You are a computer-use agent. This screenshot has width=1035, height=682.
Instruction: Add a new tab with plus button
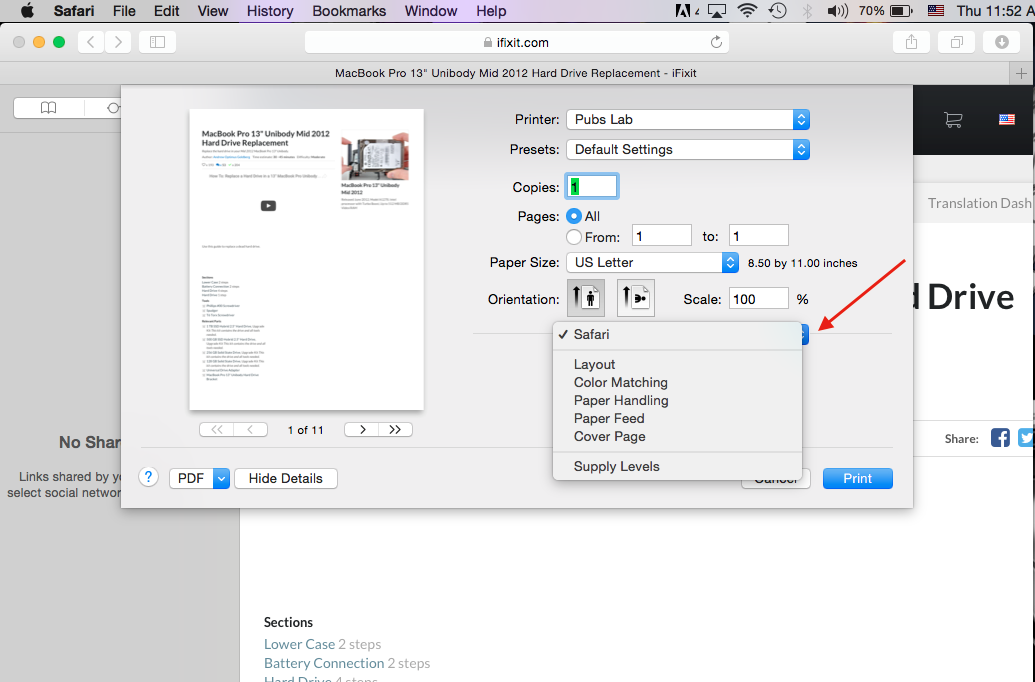pos(1021,73)
